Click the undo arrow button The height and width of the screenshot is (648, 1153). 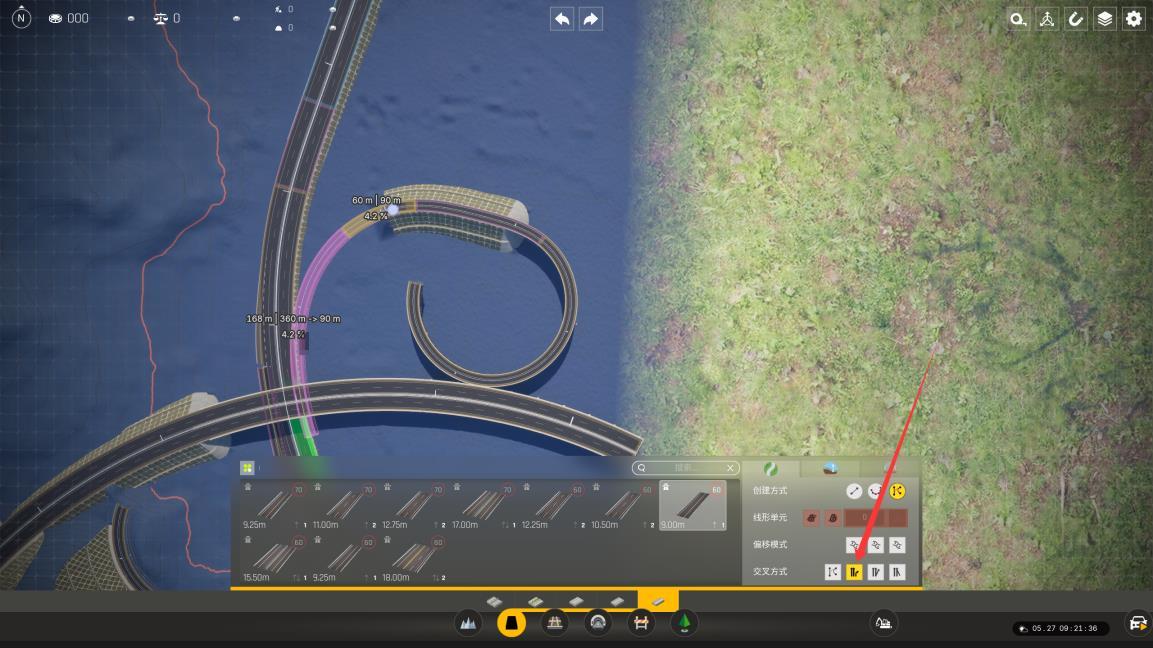[x=562, y=19]
